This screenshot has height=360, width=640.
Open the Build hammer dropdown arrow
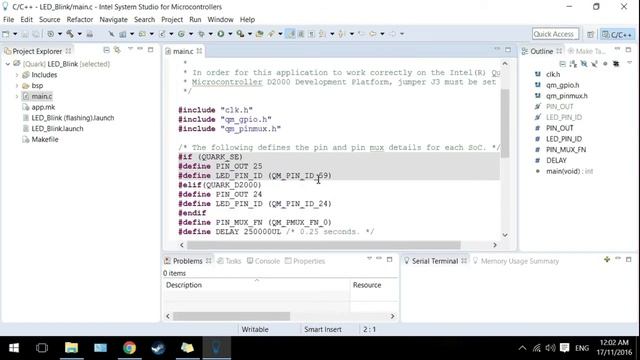click(80, 34)
